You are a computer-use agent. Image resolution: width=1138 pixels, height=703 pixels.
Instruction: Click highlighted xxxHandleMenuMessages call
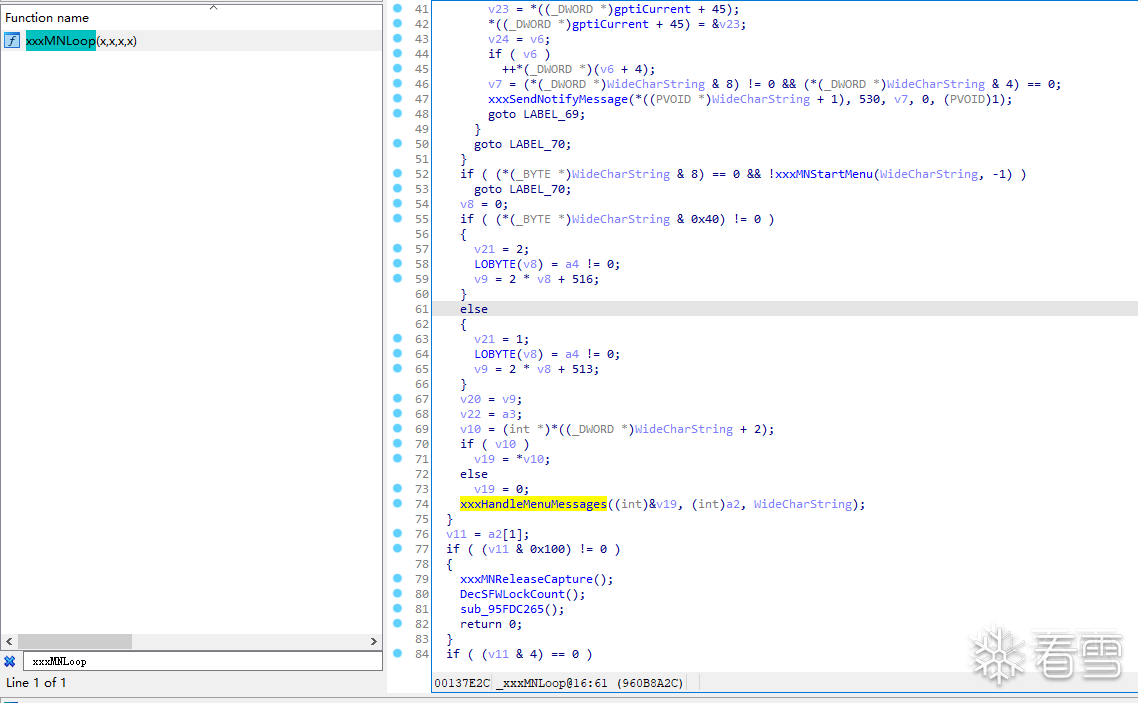[533, 503]
